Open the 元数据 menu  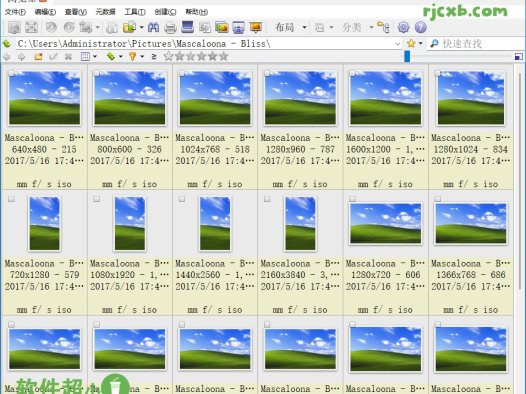106,12
